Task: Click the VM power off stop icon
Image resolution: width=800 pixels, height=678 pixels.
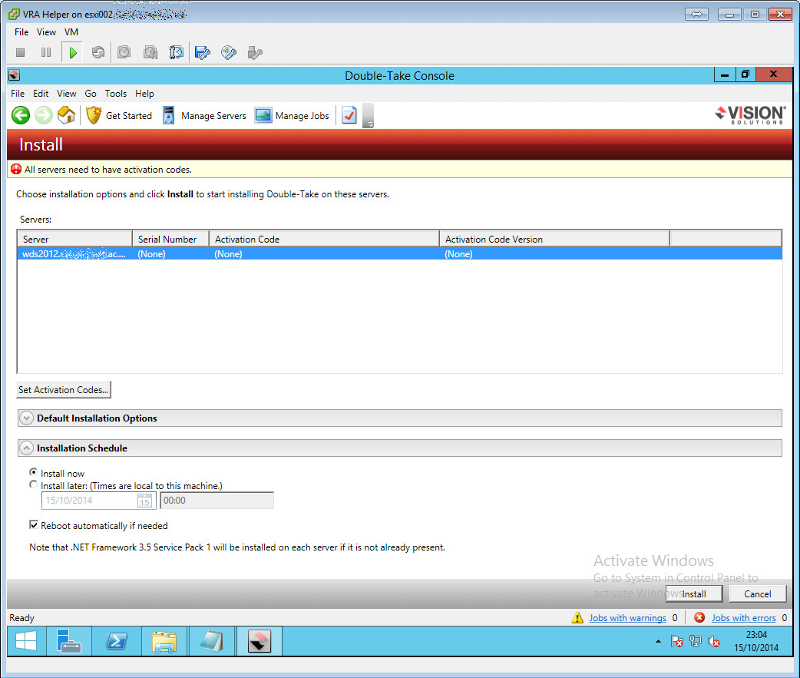Action: 20,53
